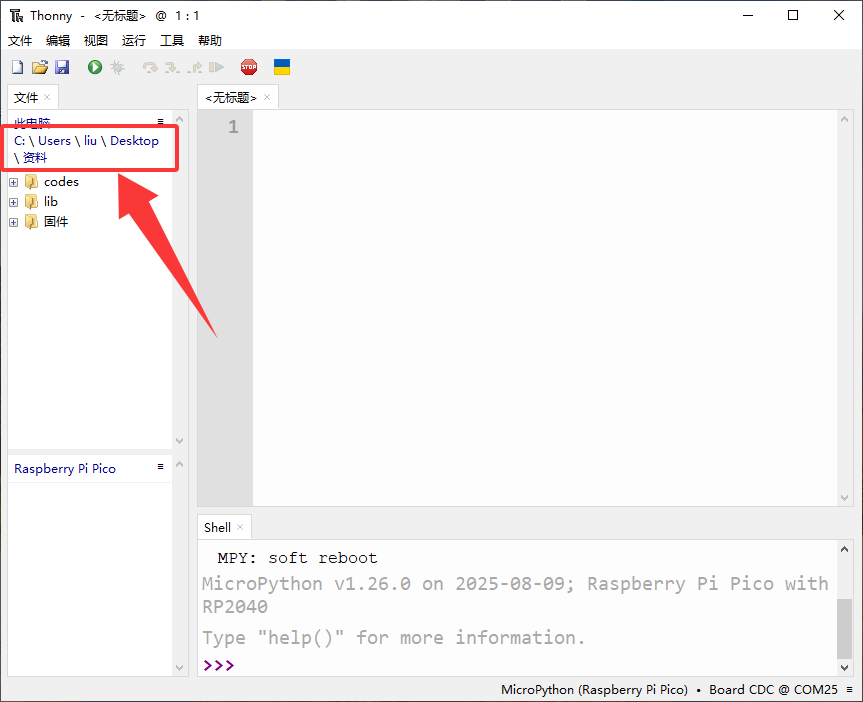Start debugging with the bug icon

click(117, 67)
